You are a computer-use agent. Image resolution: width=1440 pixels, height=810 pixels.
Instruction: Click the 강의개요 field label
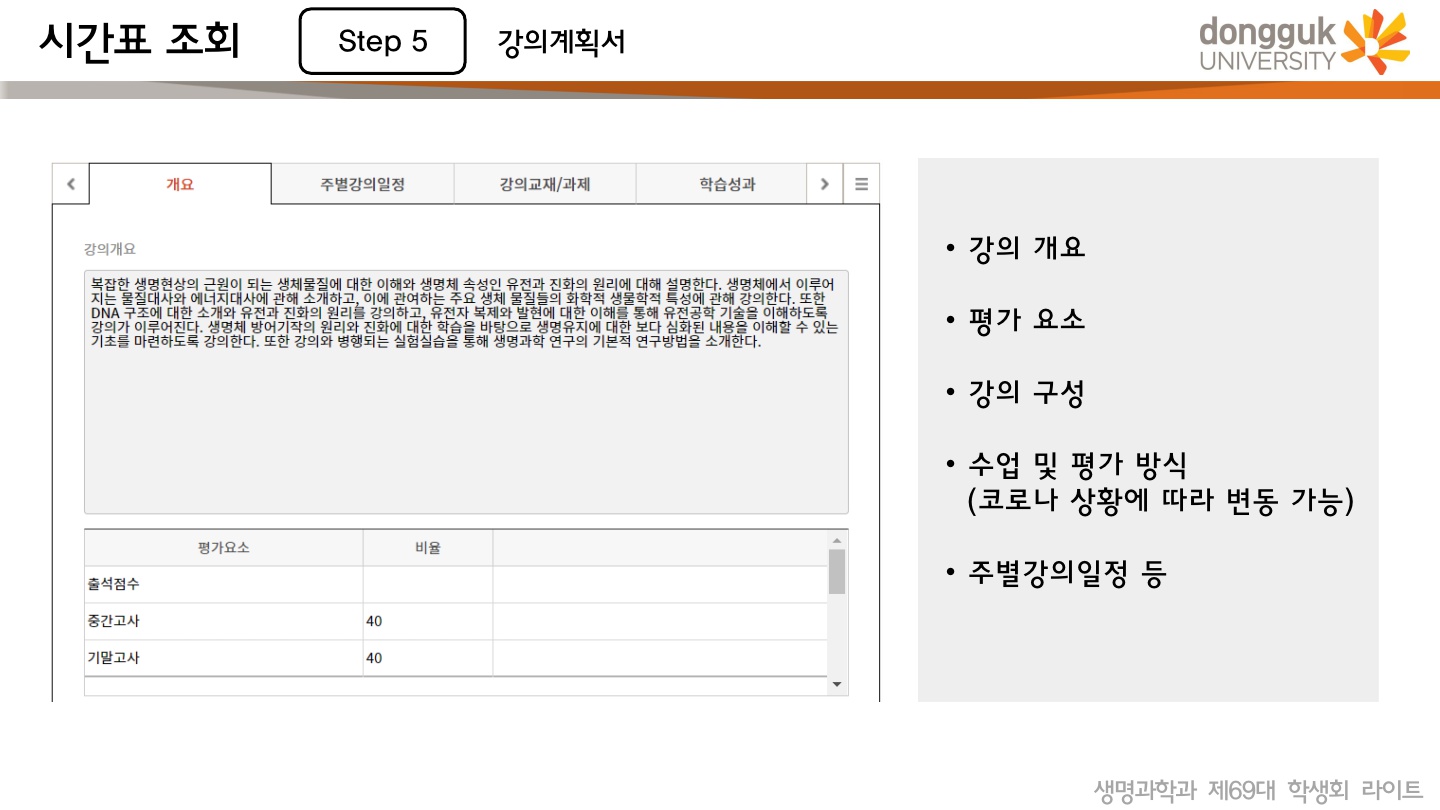110,248
